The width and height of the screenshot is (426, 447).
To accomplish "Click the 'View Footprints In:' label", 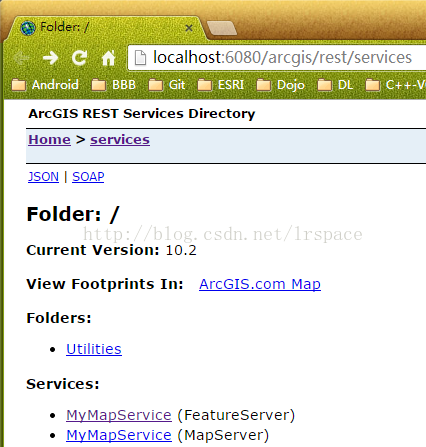I will (105, 284).
